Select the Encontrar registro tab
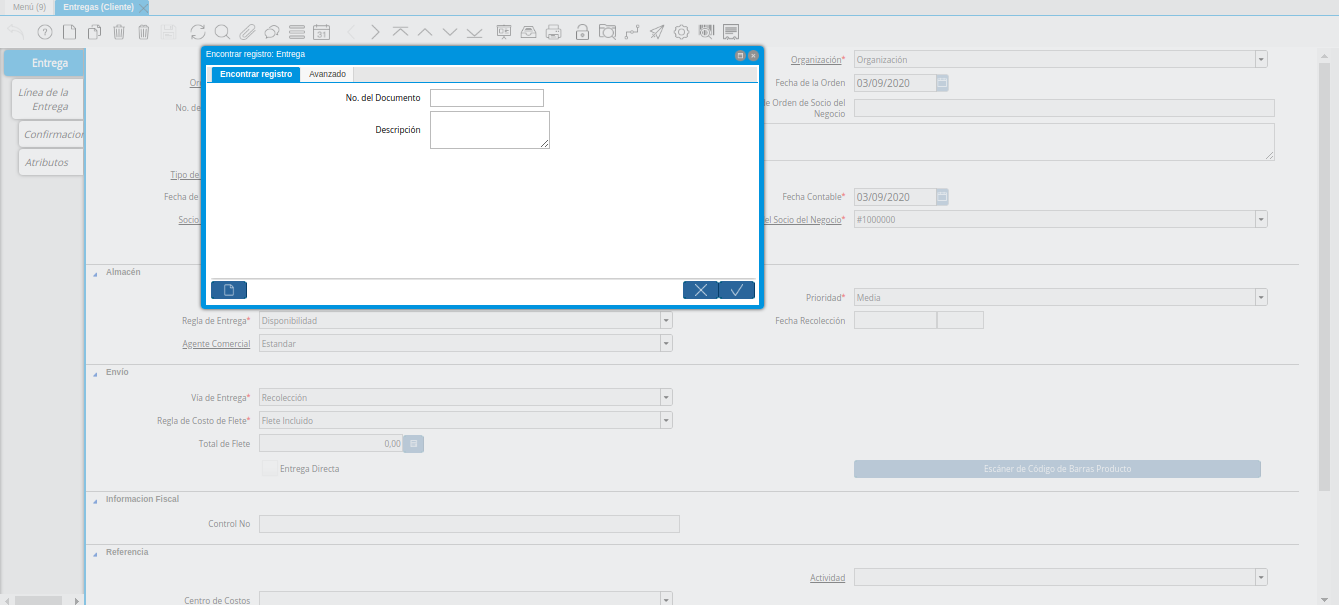The height and width of the screenshot is (605, 1339). tap(256, 74)
